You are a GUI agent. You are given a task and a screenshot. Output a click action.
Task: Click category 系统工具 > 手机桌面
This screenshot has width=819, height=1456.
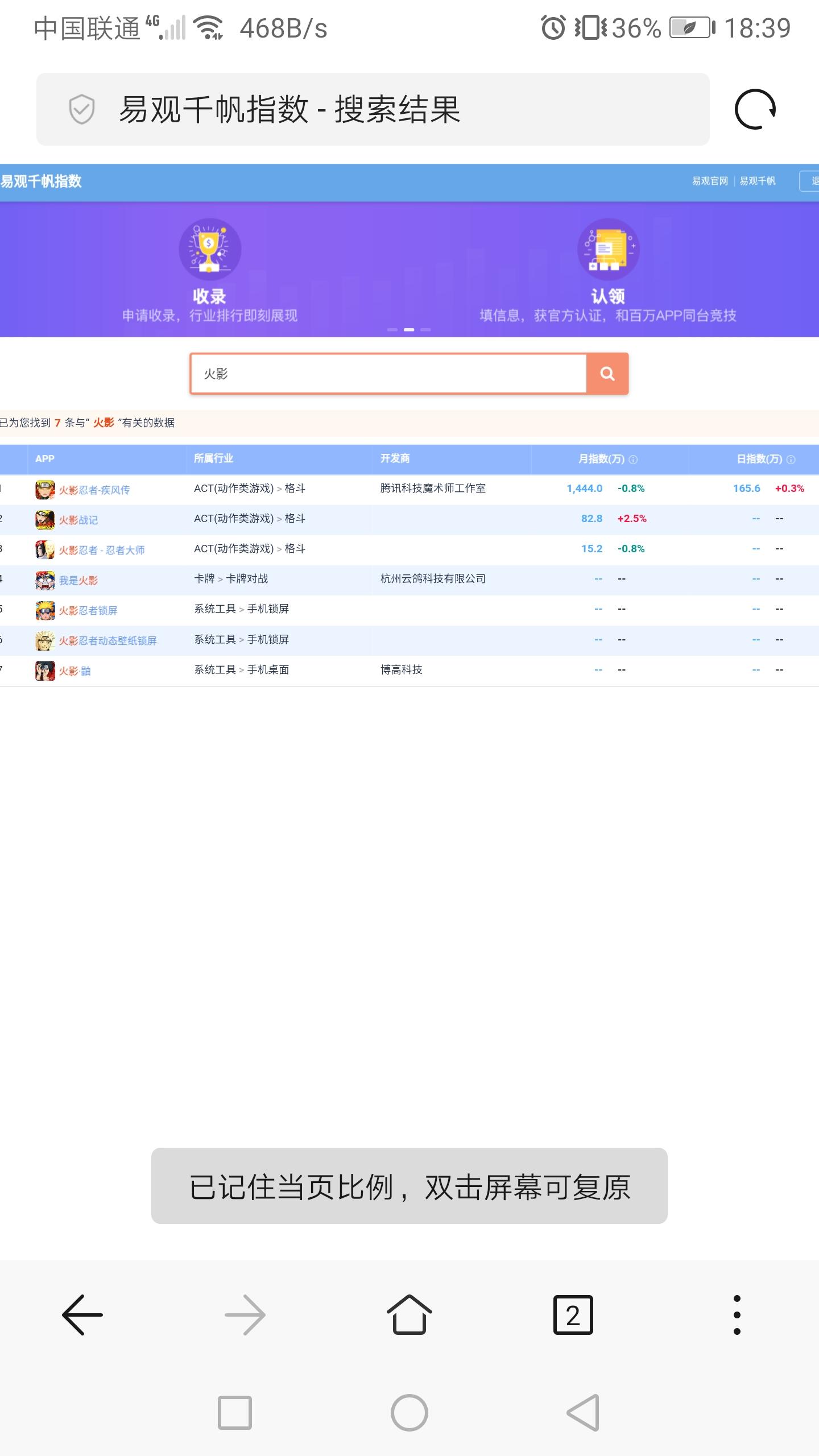(242, 670)
